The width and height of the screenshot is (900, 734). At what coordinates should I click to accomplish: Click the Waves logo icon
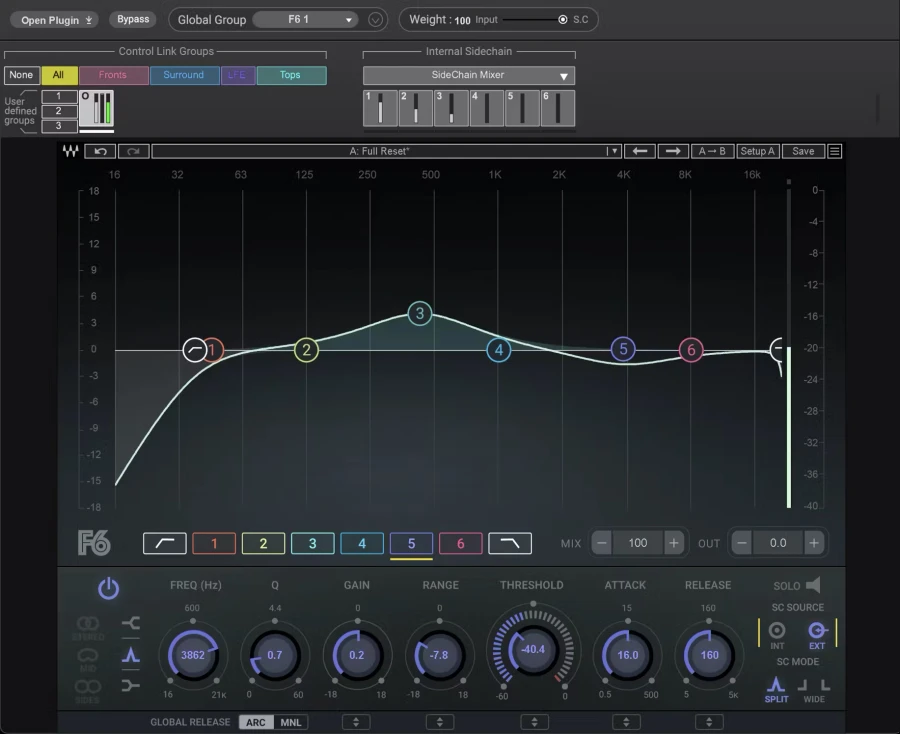71,152
